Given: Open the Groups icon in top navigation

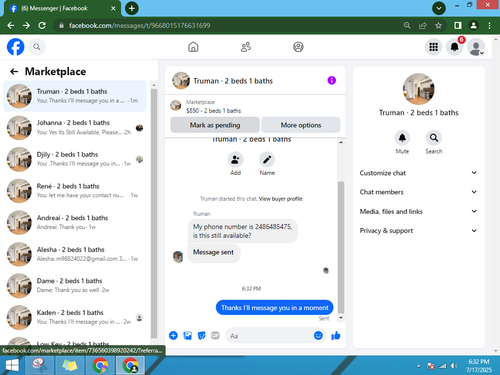Looking at the screenshot, I should tap(298, 47).
